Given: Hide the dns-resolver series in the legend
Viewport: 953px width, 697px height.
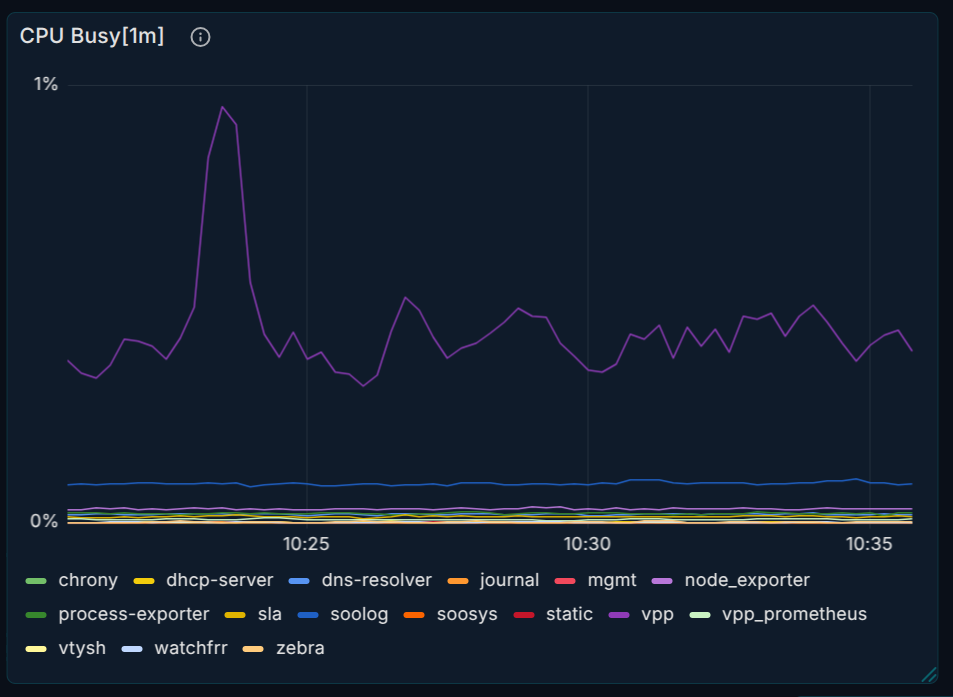Looking at the screenshot, I should tap(377, 580).
